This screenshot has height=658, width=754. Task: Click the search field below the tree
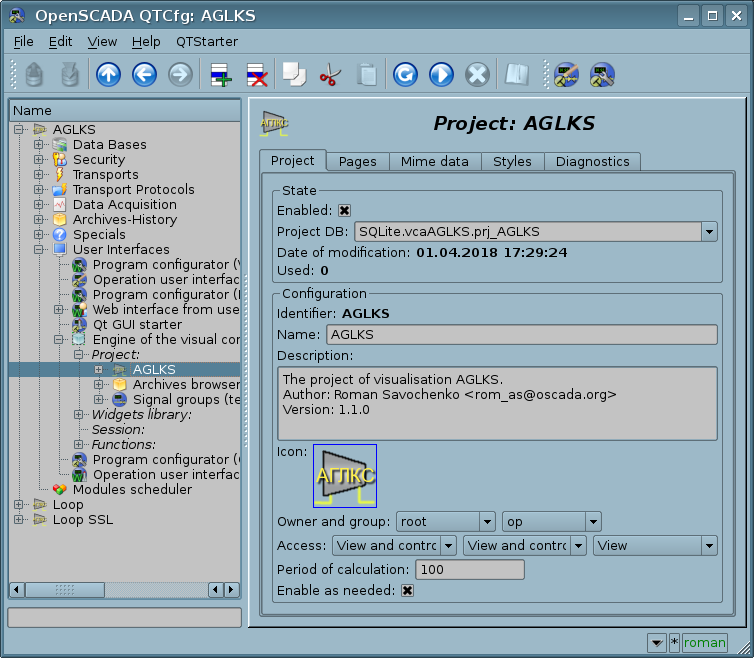125,618
